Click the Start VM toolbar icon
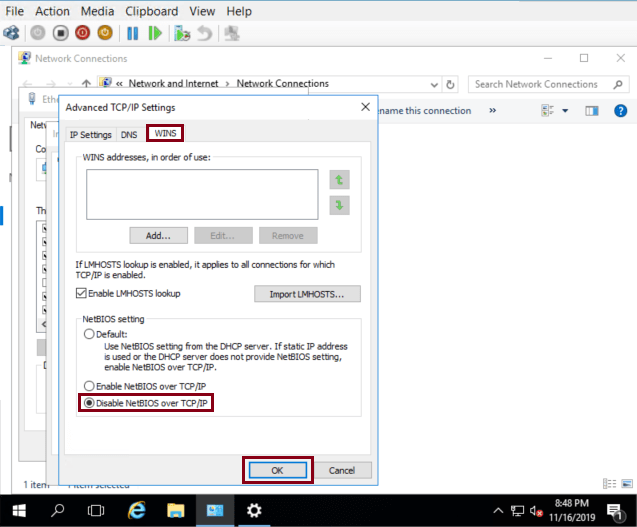 [38, 33]
